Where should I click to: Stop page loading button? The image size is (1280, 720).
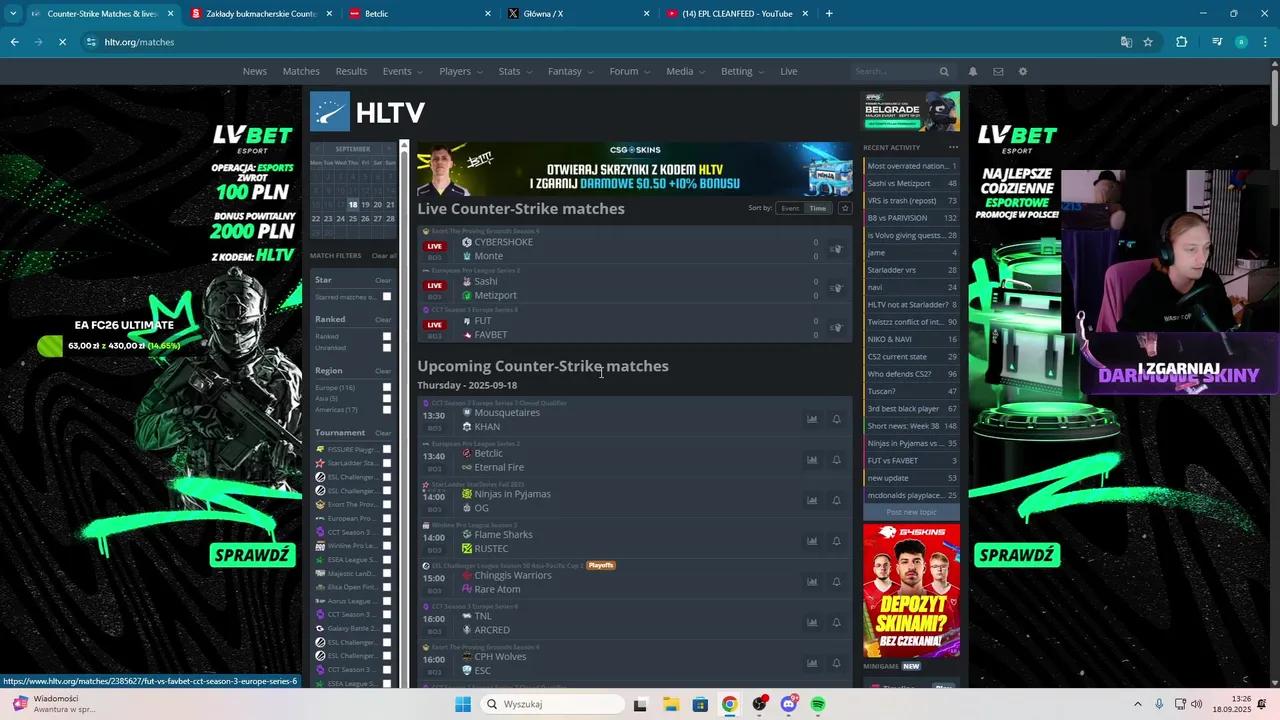coord(62,42)
